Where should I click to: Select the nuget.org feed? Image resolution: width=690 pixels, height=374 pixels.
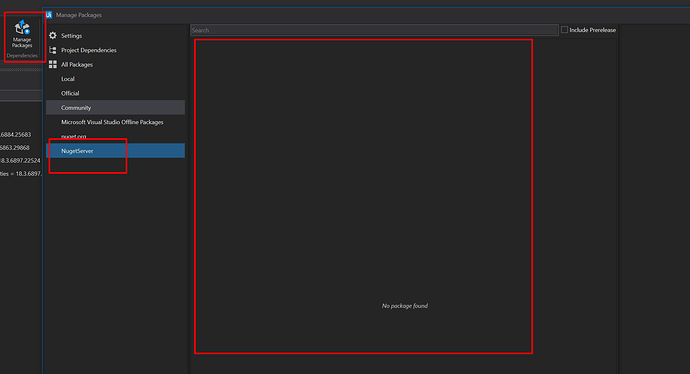coord(115,136)
